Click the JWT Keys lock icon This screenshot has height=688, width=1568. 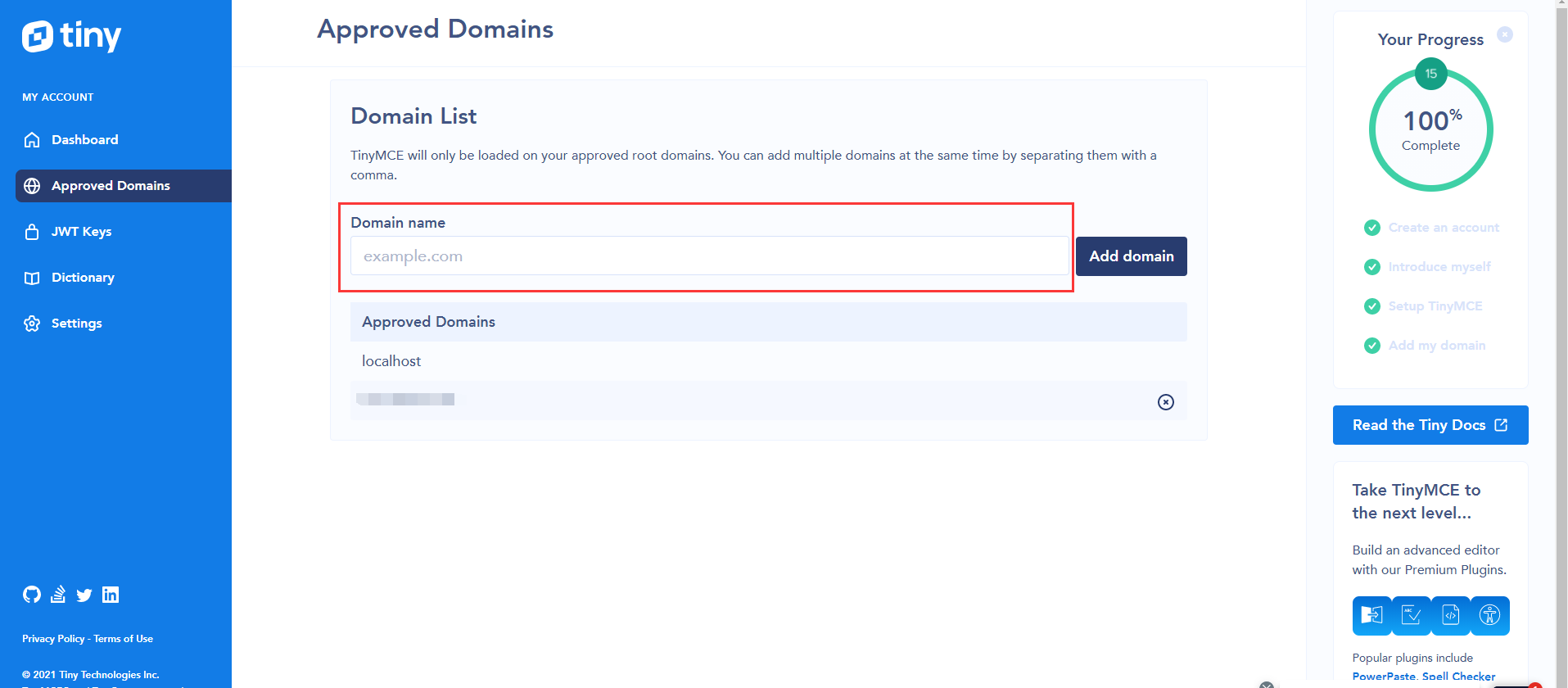pos(32,232)
